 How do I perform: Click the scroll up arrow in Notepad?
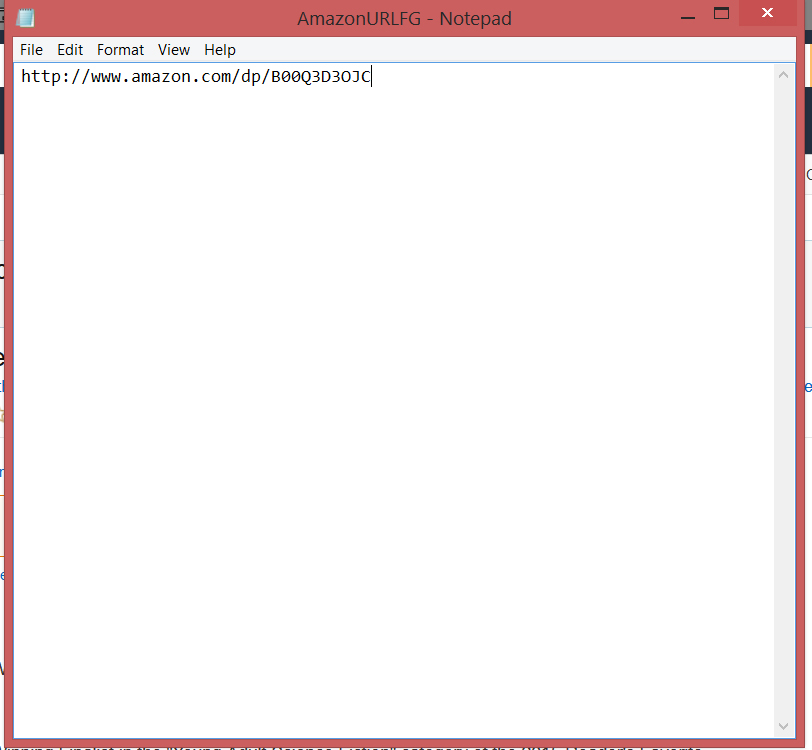[784, 75]
